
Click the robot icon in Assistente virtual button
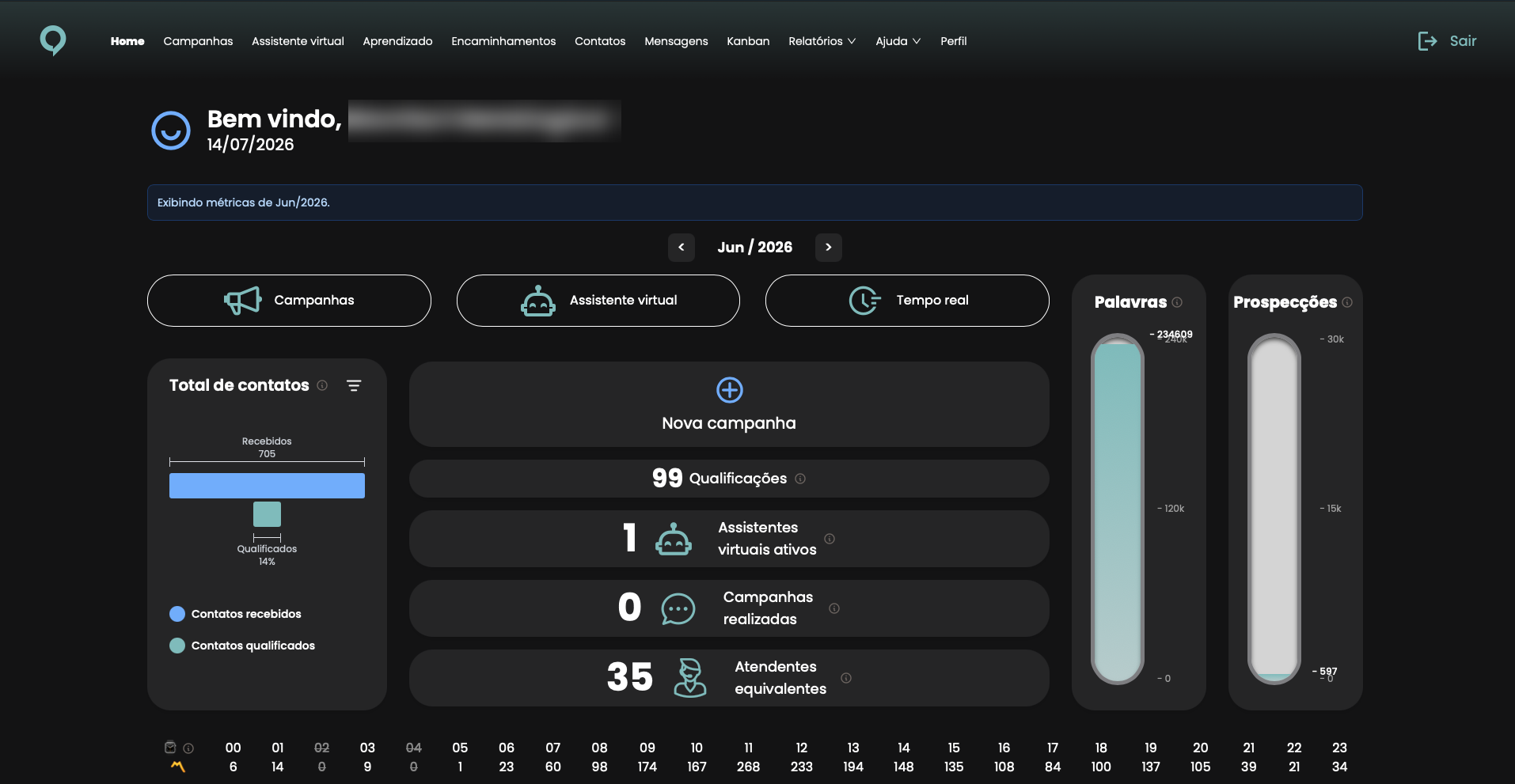(x=537, y=301)
